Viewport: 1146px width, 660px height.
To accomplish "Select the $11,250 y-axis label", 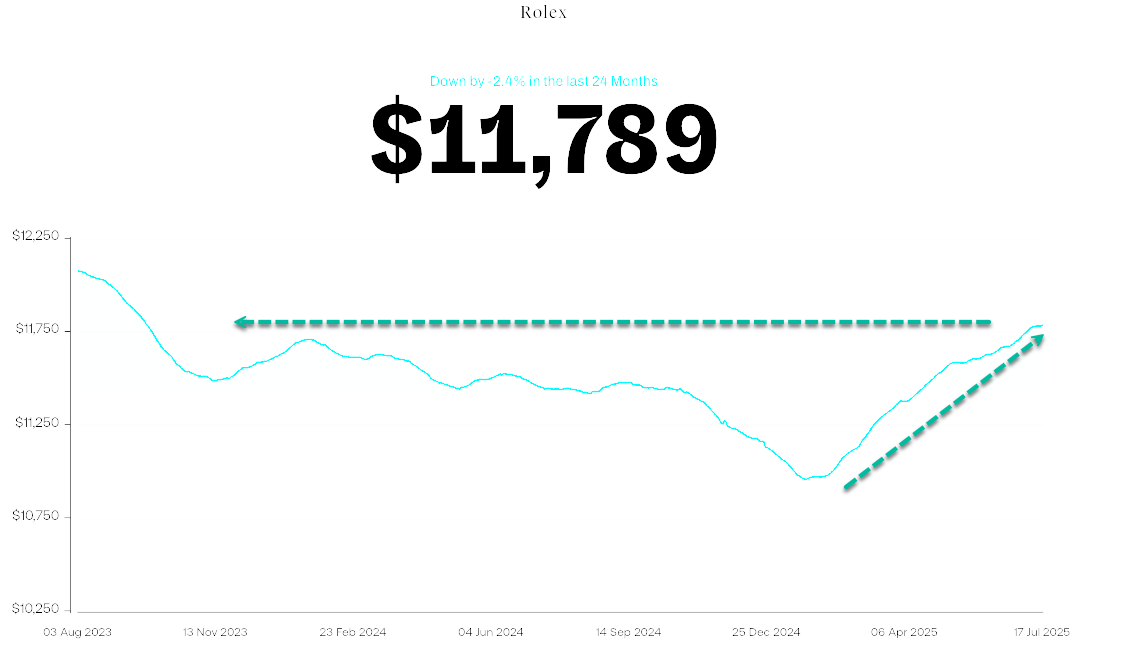I will [x=36, y=423].
